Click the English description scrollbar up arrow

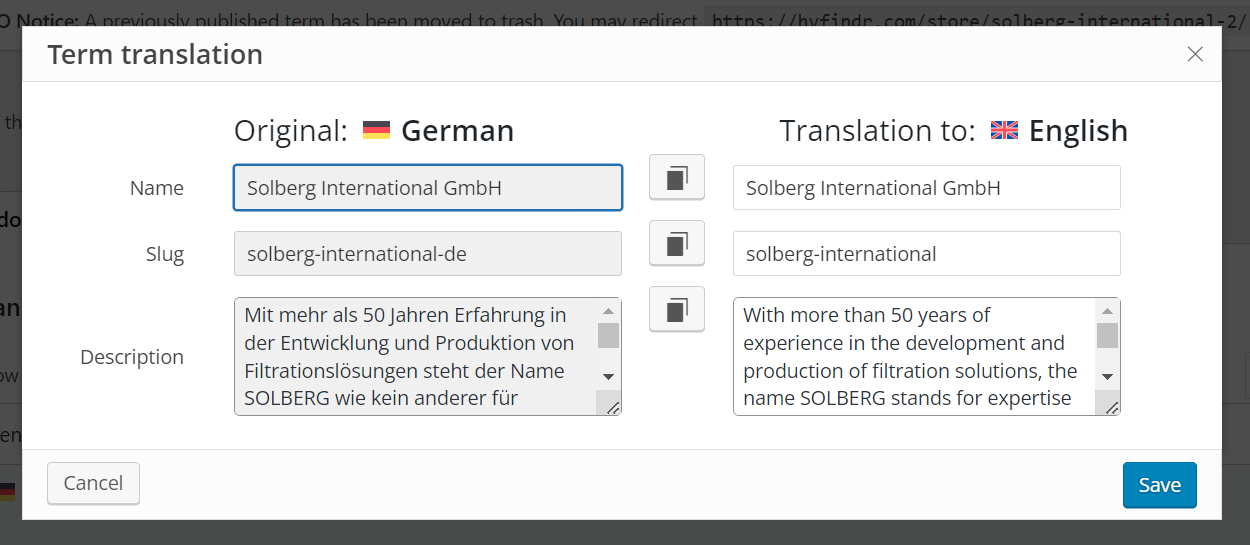pos(1107,311)
